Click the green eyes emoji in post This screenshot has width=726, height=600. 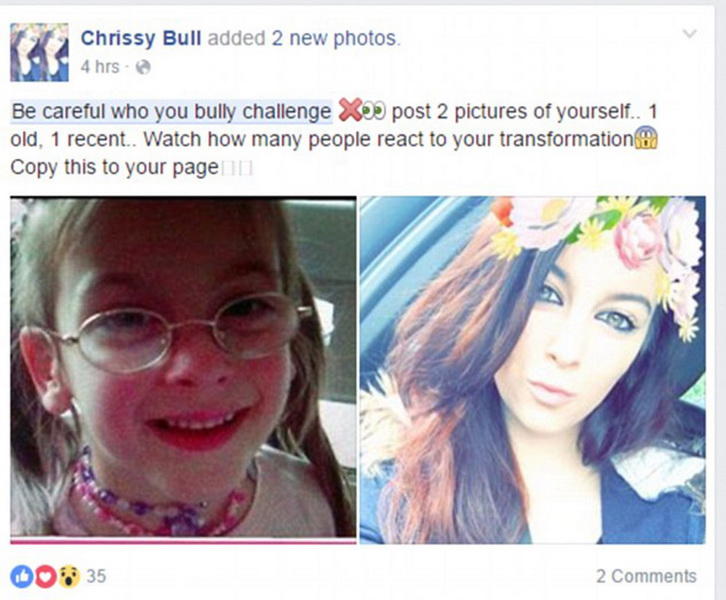point(373,111)
